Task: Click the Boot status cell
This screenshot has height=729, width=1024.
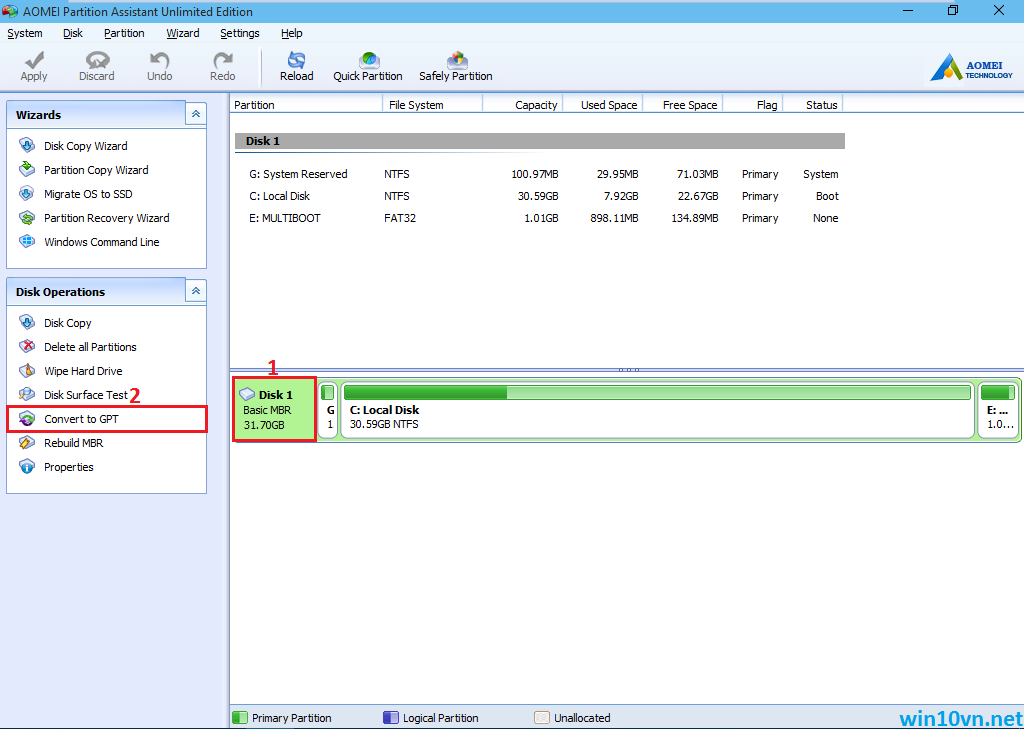Action: click(x=827, y=196)
